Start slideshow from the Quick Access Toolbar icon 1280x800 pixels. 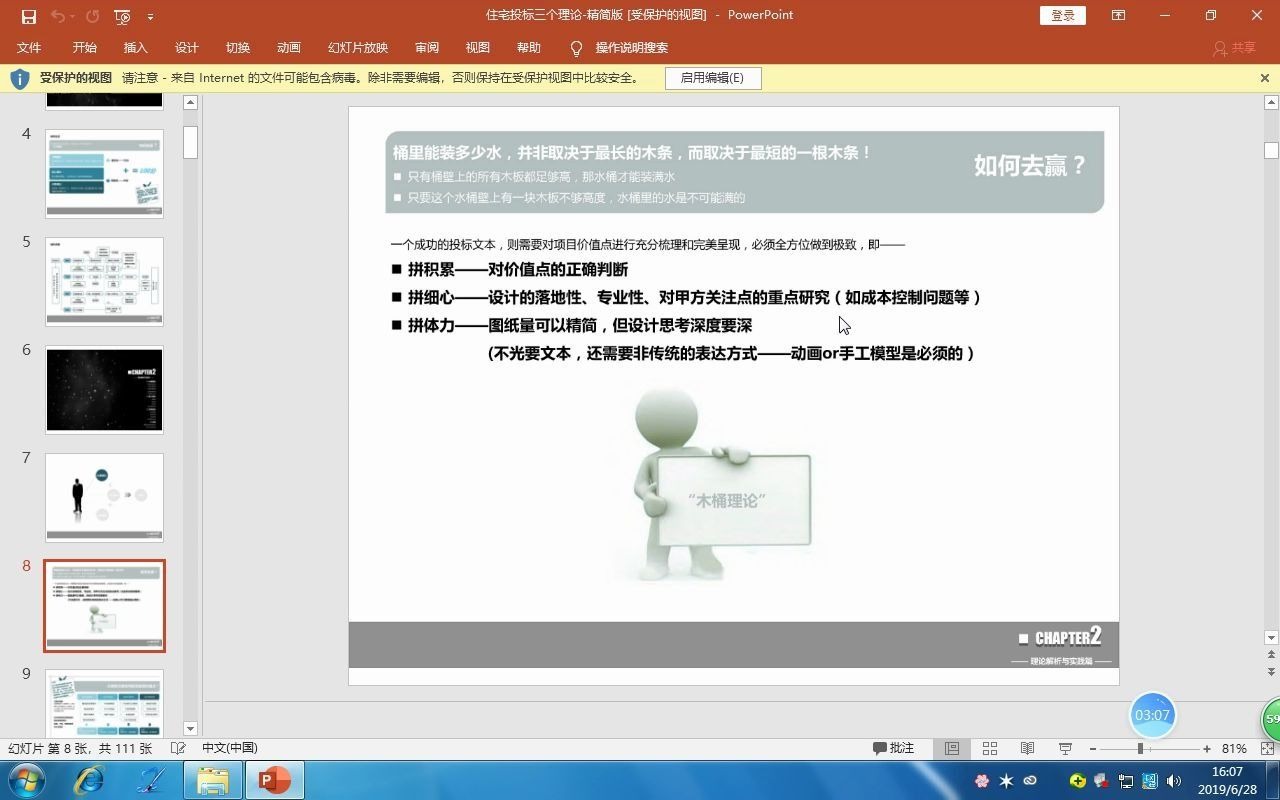click(121, 16)
